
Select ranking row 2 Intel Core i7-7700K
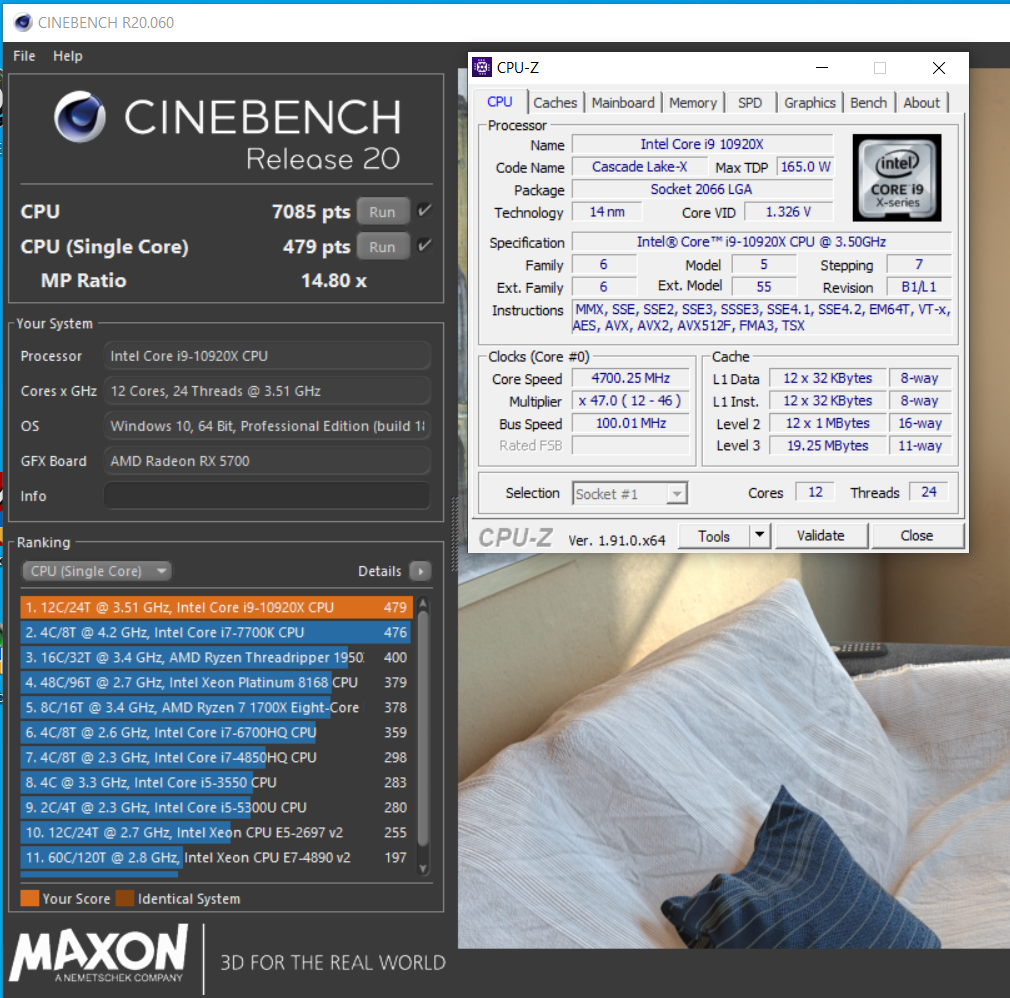coord(216,633)
